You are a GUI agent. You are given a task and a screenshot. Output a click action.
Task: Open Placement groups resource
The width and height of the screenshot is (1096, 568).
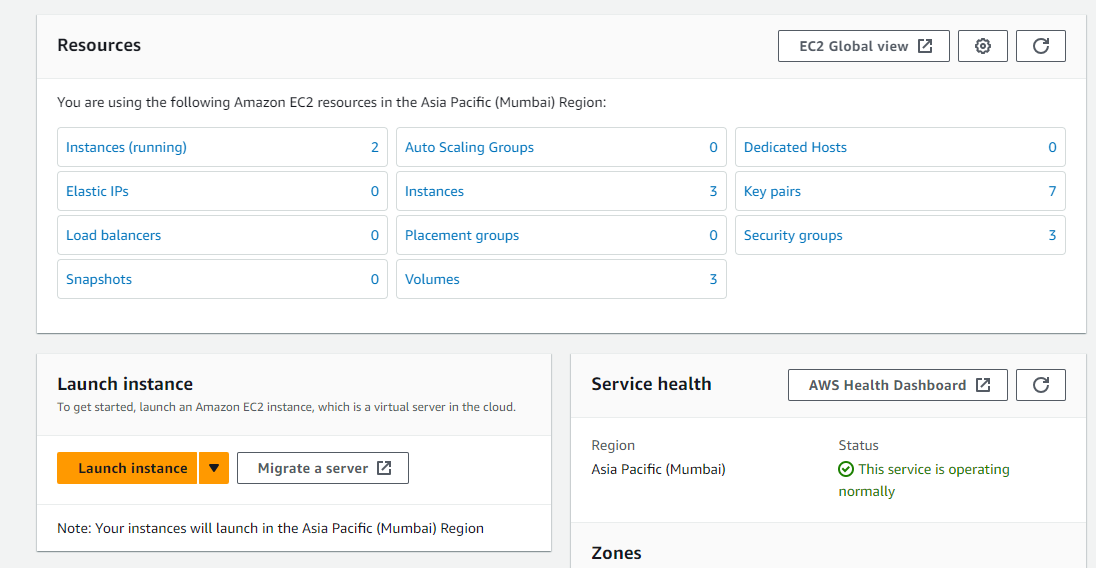[x=462, y=235]
